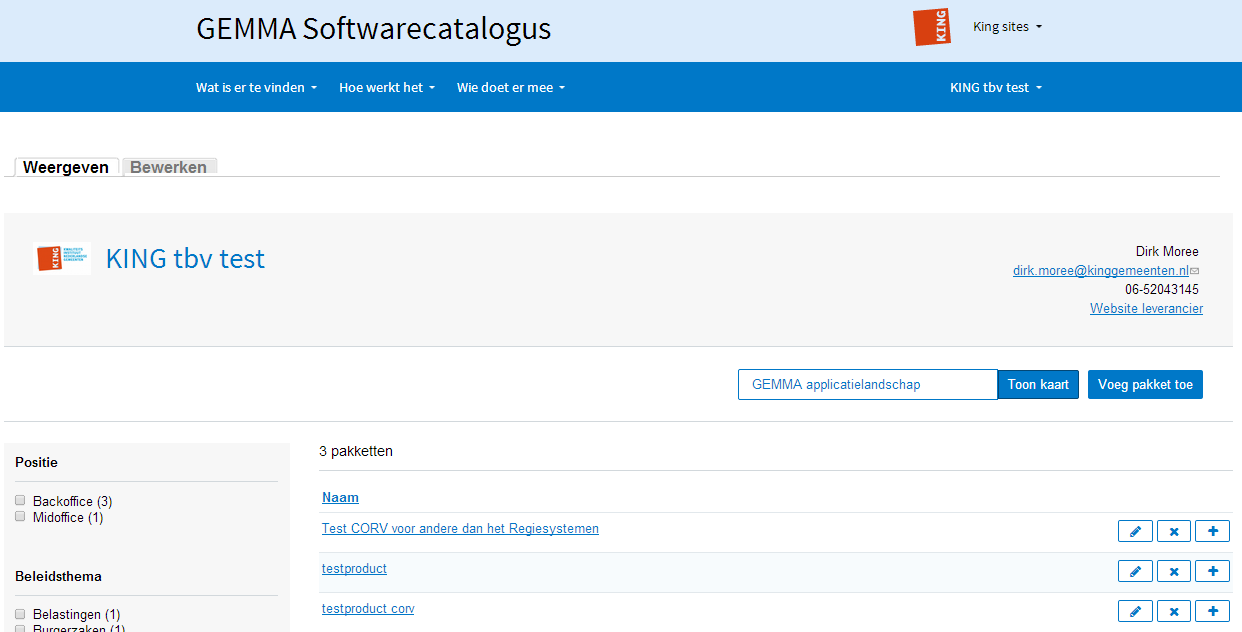The width and height of the screenshot is (1242, 632).
Task: Edit testproduct corv with the pencil icon
Action: (x=1135, y=611)
